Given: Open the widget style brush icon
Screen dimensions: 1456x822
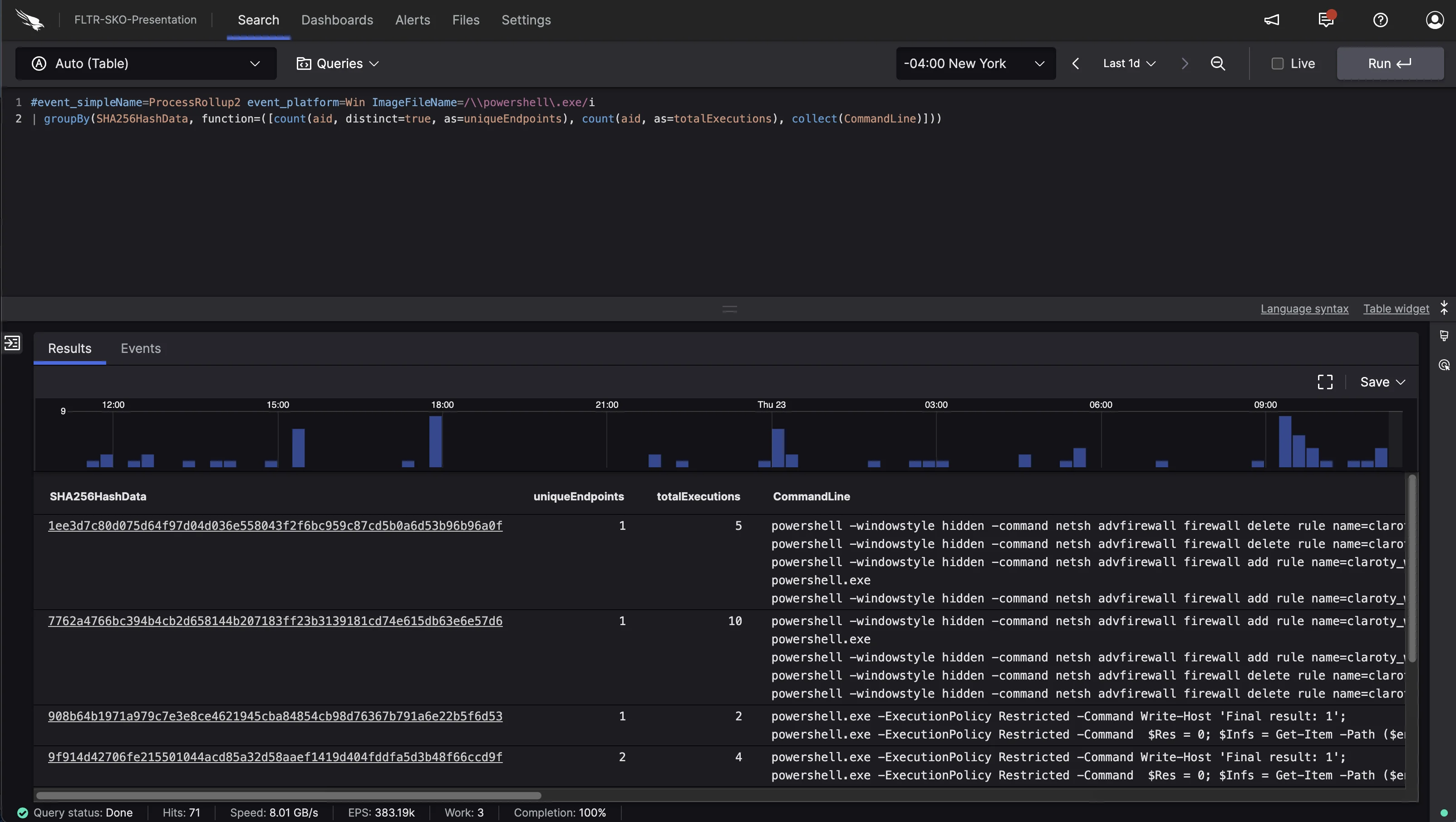Looking at the screenshot, I should pyautogui.click(x=1444, y=336).
